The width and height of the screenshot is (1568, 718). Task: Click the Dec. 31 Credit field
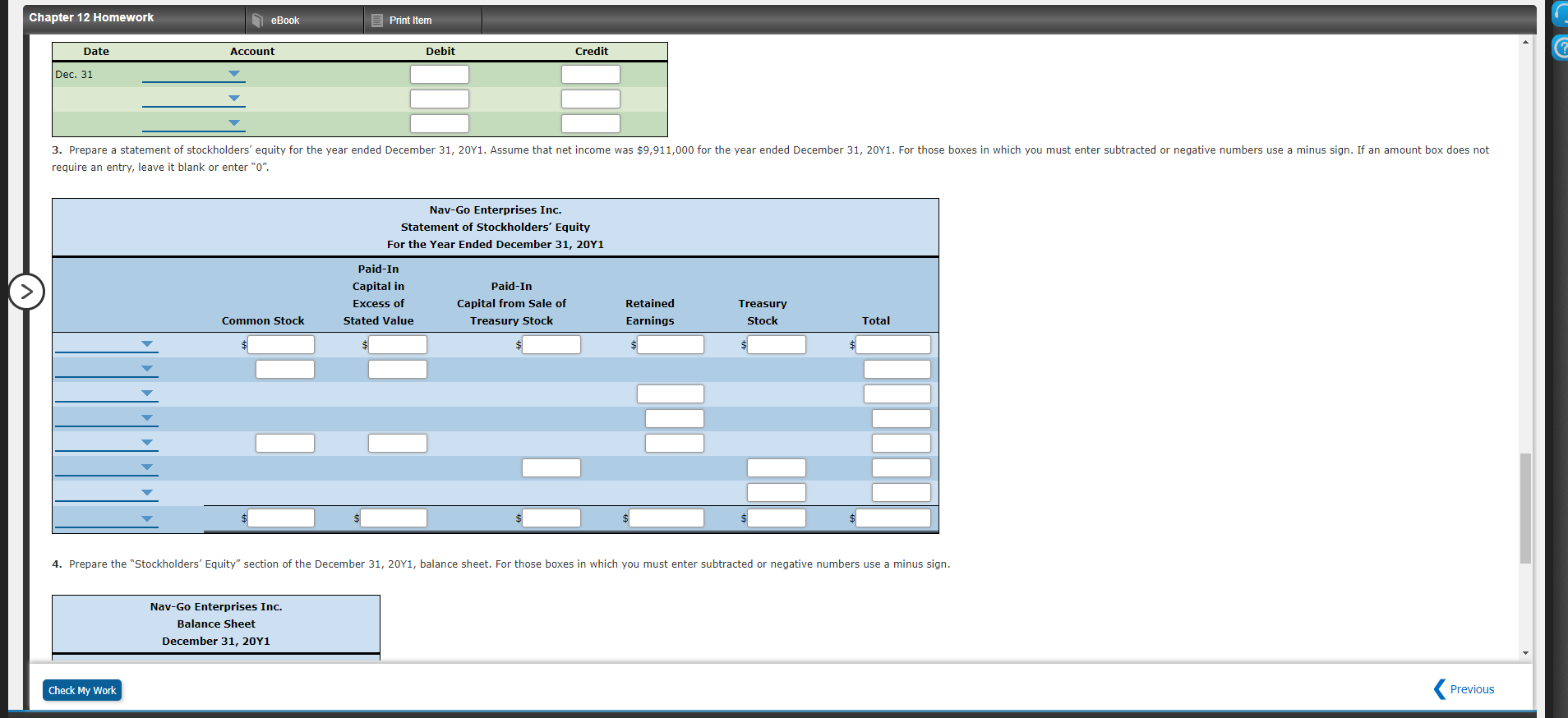pos(591,74)
